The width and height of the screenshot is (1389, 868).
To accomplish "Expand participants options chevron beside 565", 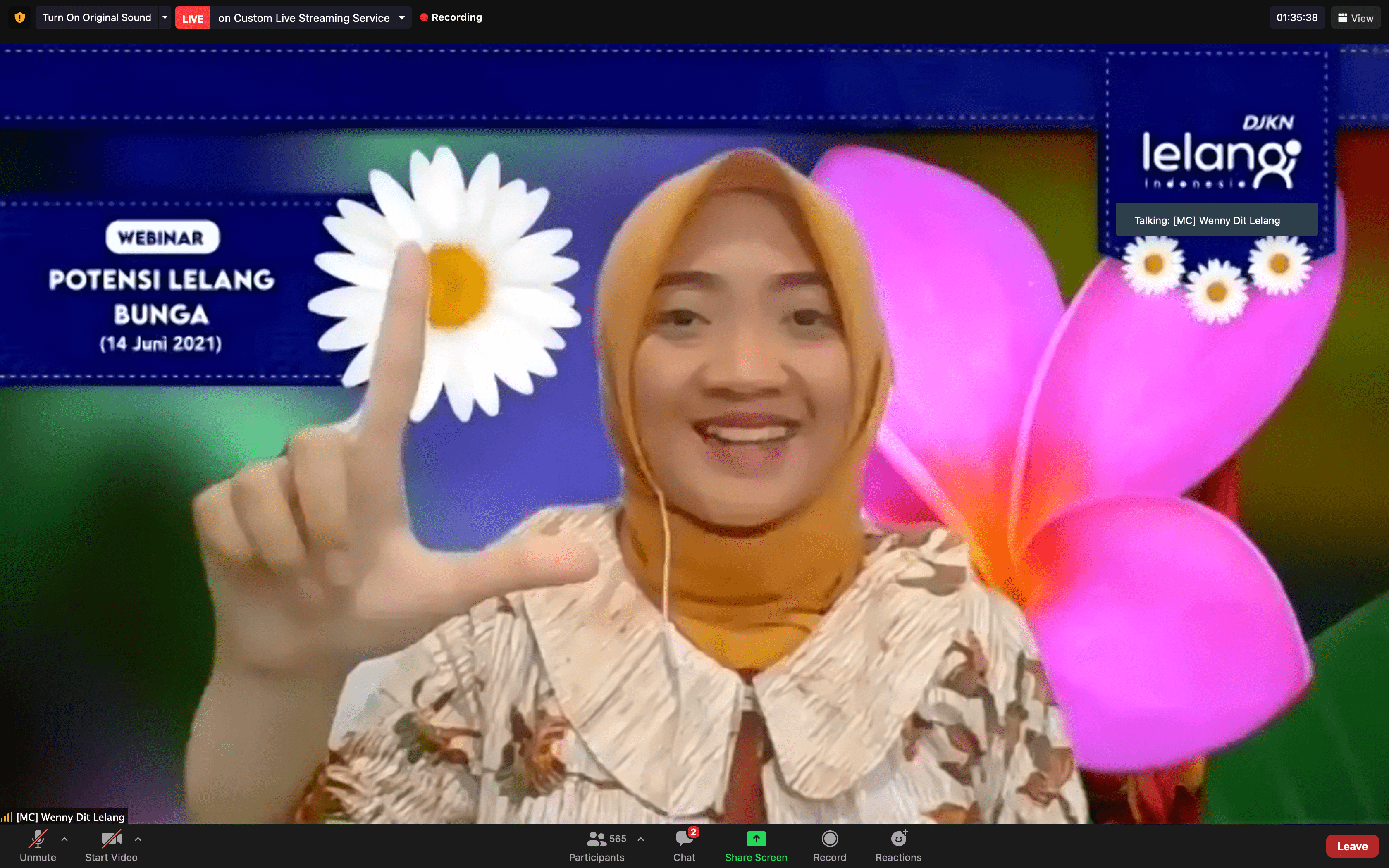I will (640, 839).
